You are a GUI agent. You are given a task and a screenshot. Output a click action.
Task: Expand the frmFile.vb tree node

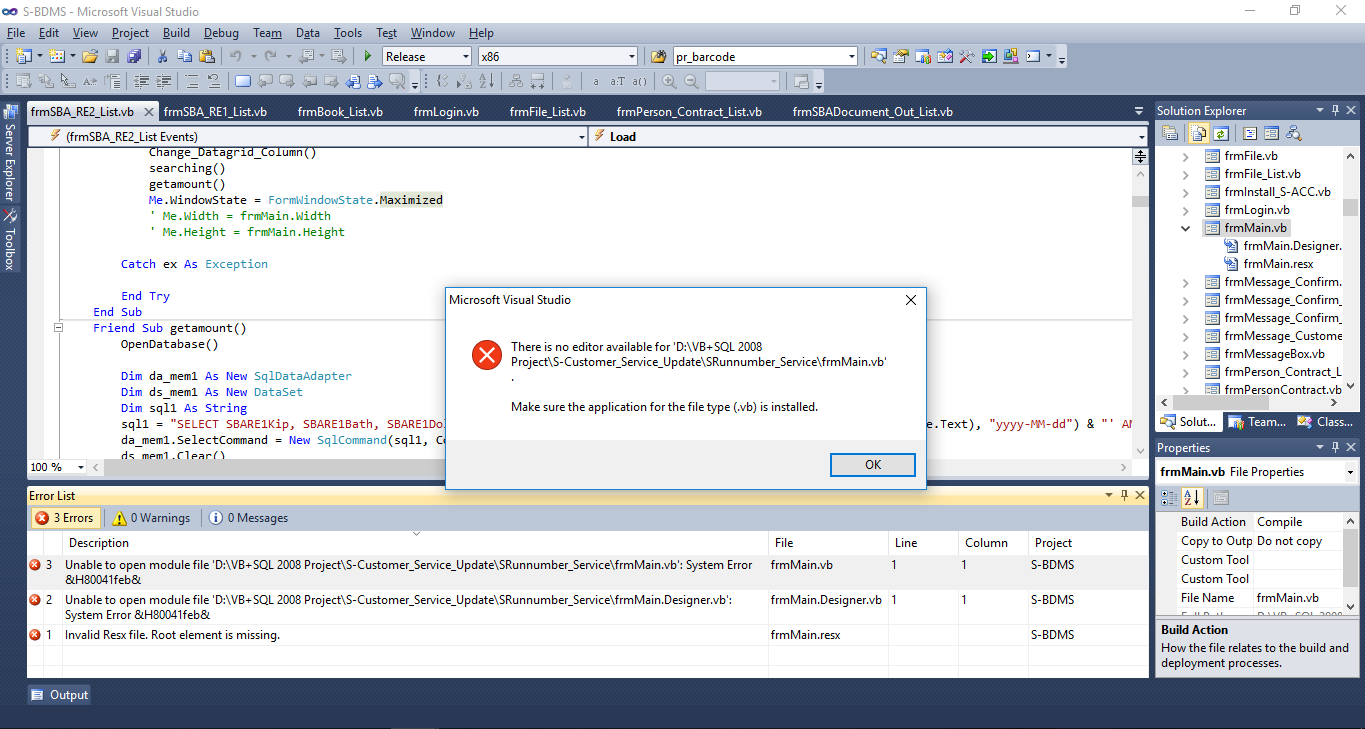tap(1186, 156)
